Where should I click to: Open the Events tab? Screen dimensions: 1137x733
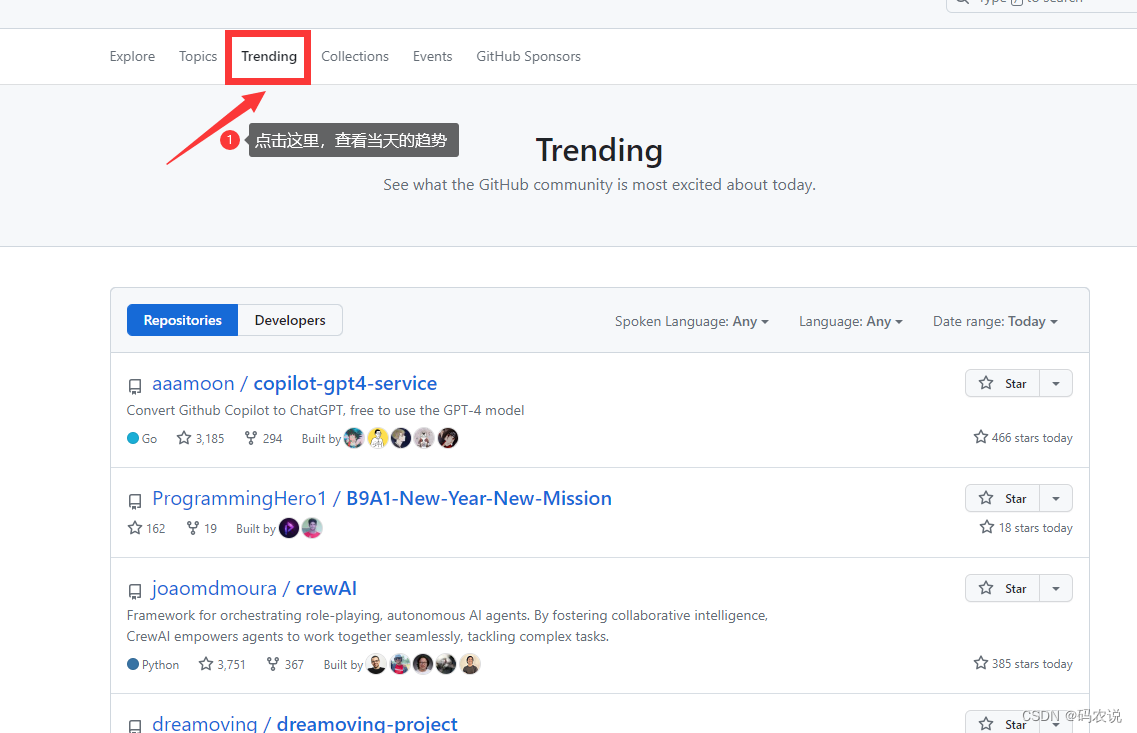tap(432, 57)
